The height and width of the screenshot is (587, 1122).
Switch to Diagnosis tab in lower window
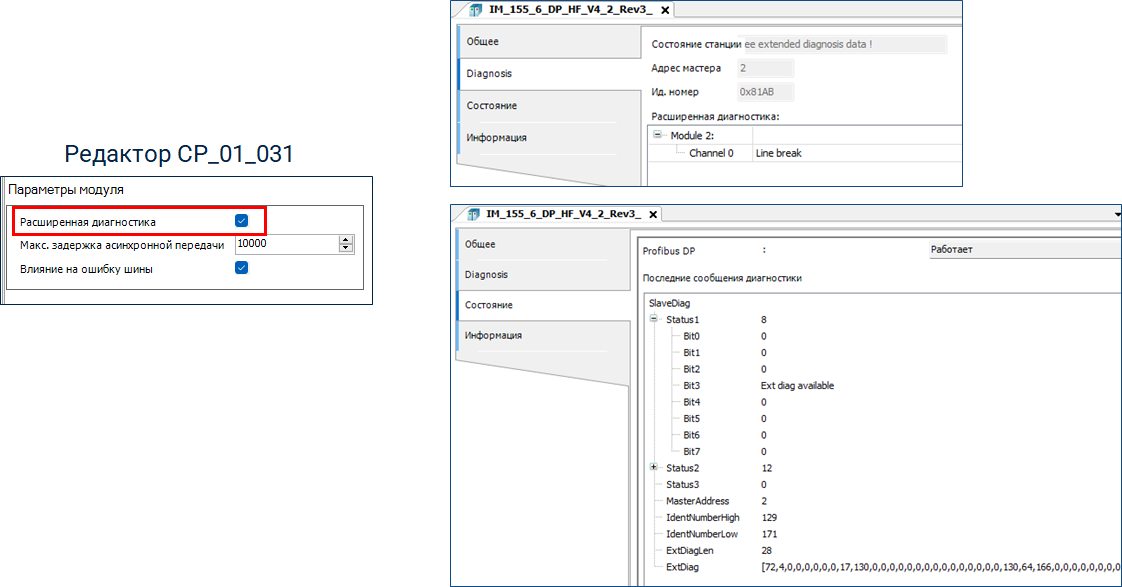pos(486,274)
